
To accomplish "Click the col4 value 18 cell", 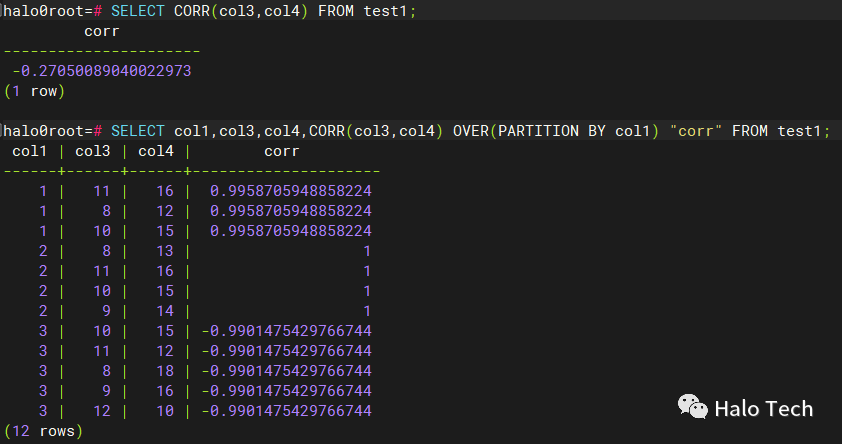I will click(x=164, y=371).
